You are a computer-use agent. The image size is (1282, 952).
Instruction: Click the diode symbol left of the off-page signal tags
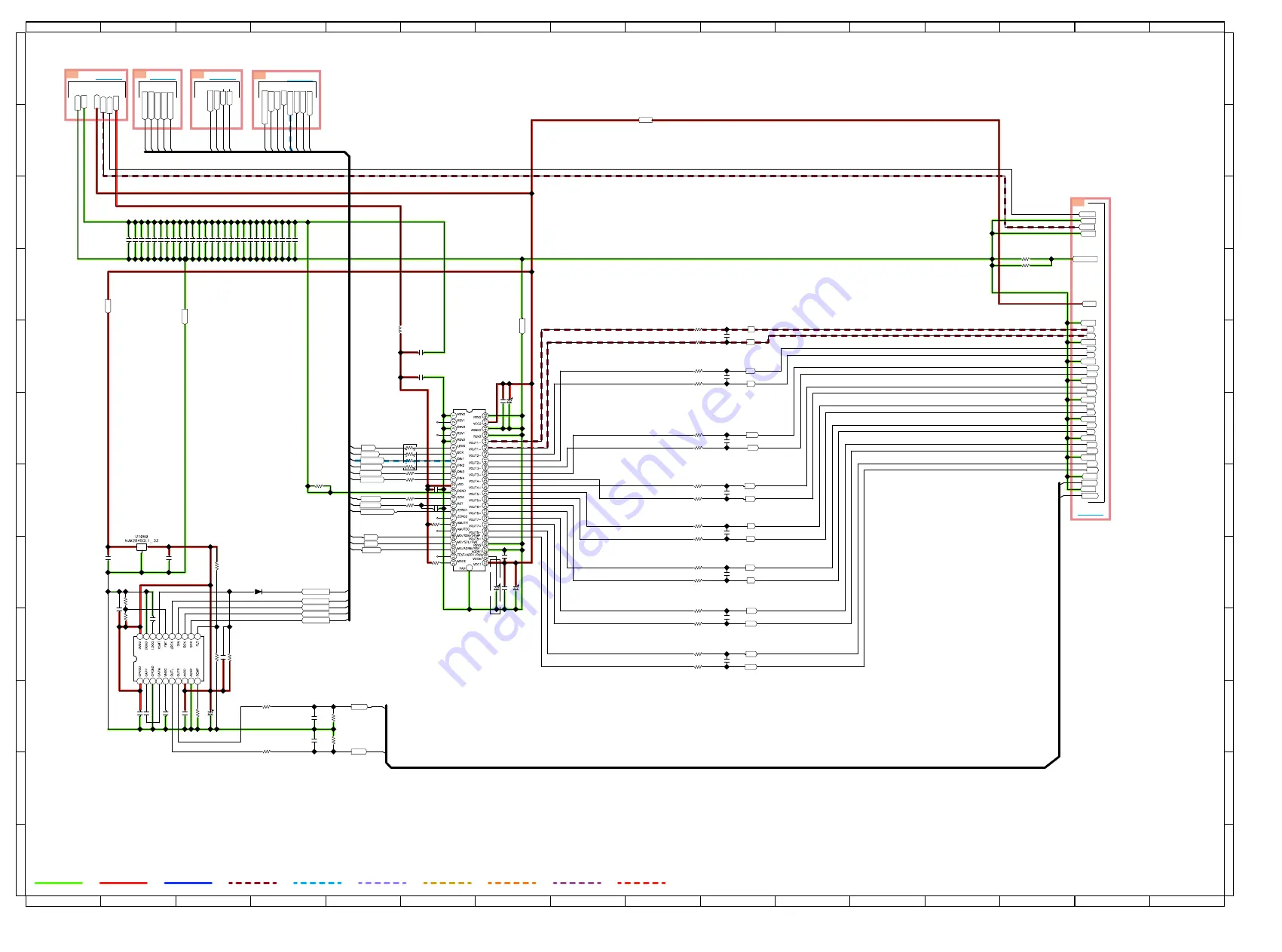point(259,592)
